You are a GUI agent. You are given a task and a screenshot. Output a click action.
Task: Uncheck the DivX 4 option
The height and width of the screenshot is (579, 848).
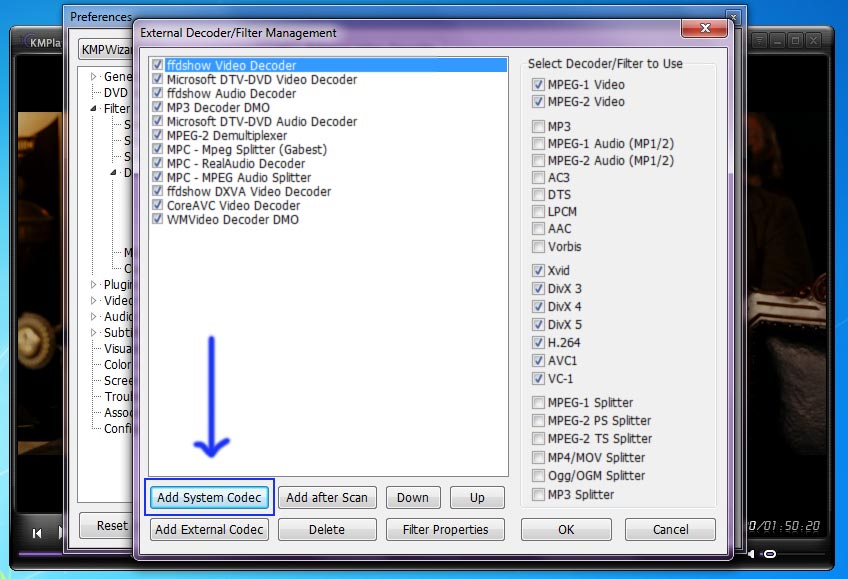click(538, 307)
